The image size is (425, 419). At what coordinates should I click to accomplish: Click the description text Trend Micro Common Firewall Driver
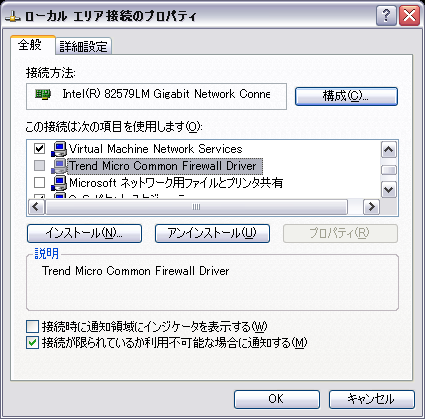[x=136, y=271]
